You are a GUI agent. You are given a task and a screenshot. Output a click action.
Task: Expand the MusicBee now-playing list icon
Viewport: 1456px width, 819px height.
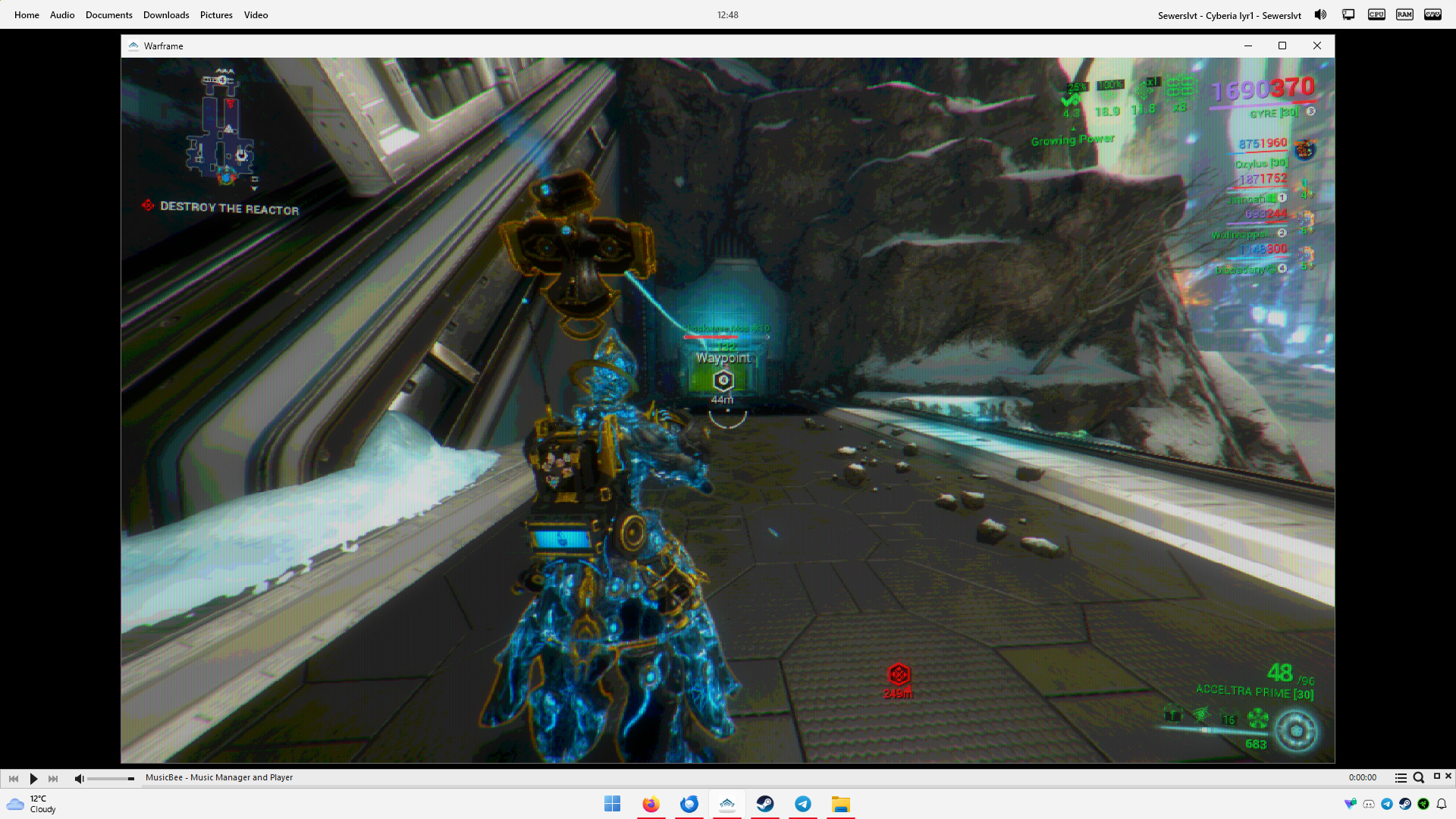click(1401, 778)
